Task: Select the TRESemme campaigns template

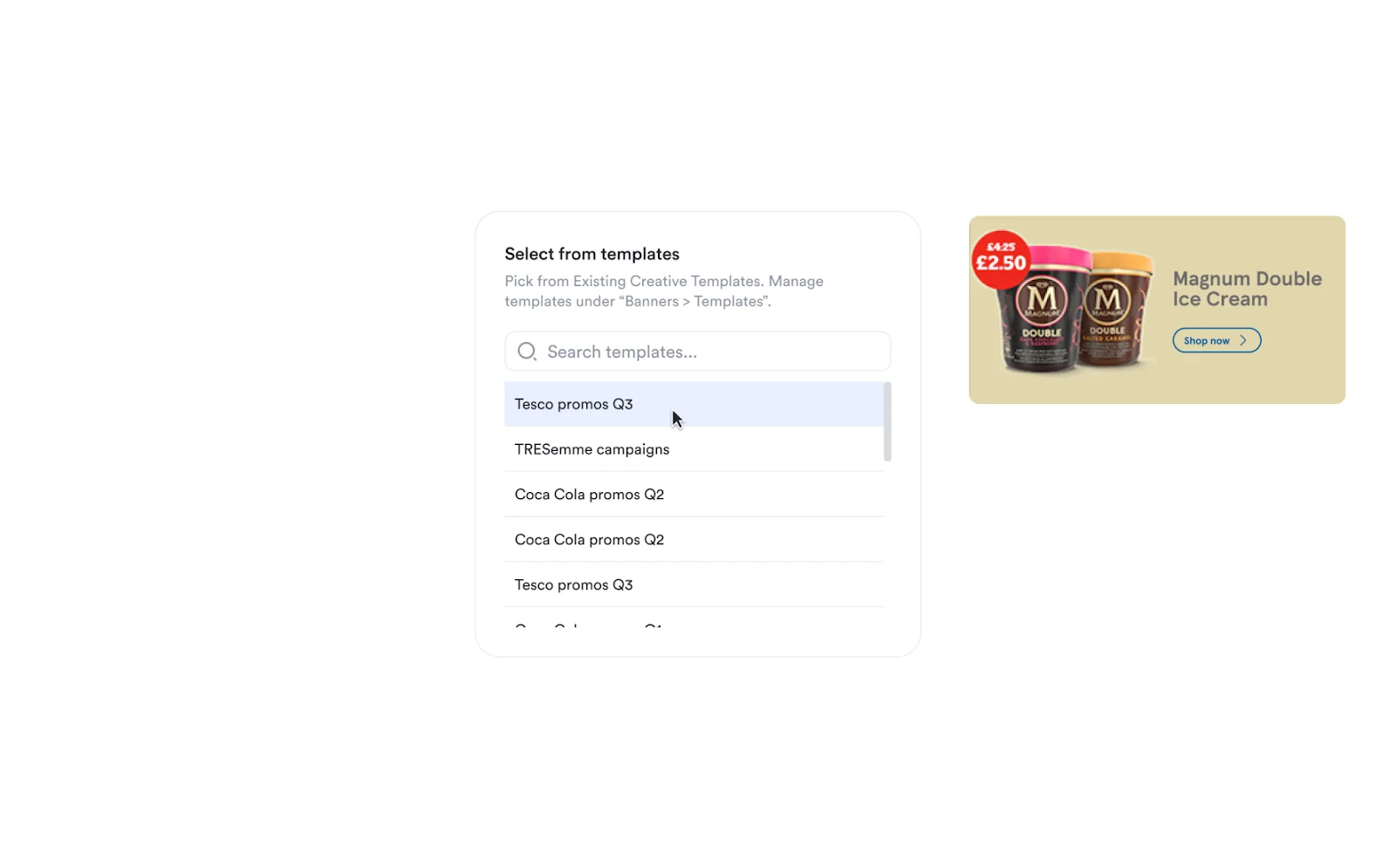Action: click(592, 448)
